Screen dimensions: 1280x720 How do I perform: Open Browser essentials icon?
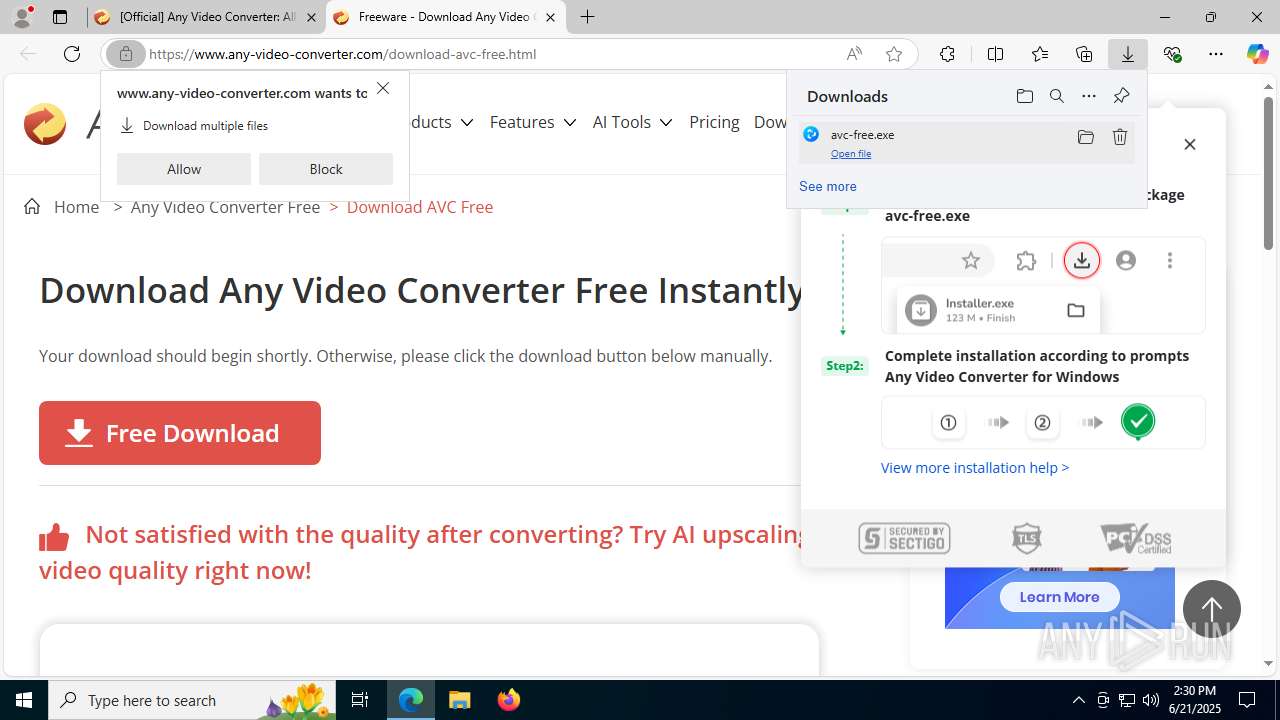pos(1172,54)
